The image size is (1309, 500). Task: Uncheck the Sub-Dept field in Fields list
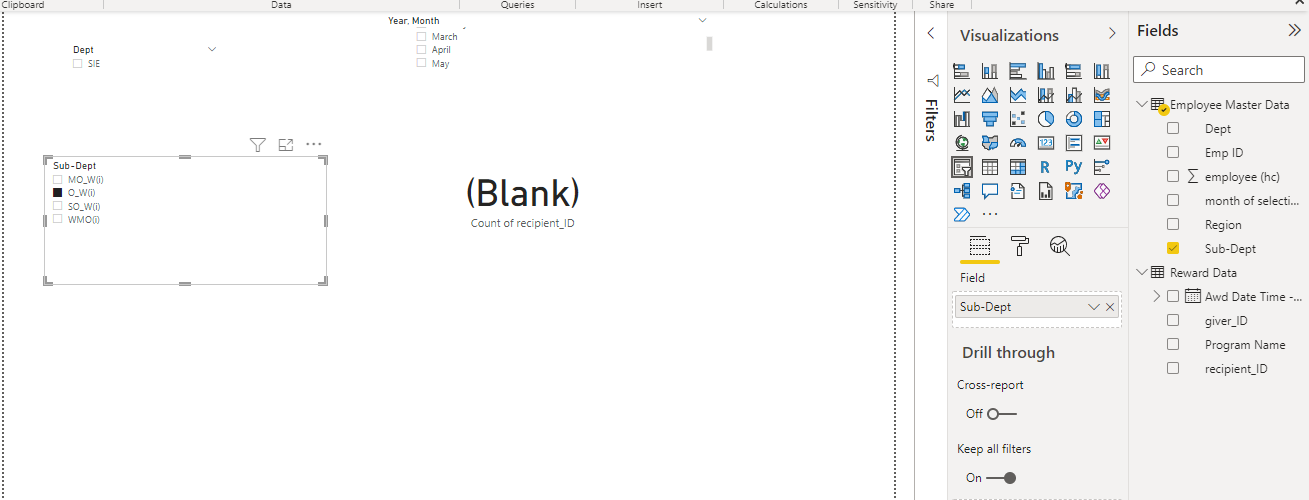pos(1173,248)
